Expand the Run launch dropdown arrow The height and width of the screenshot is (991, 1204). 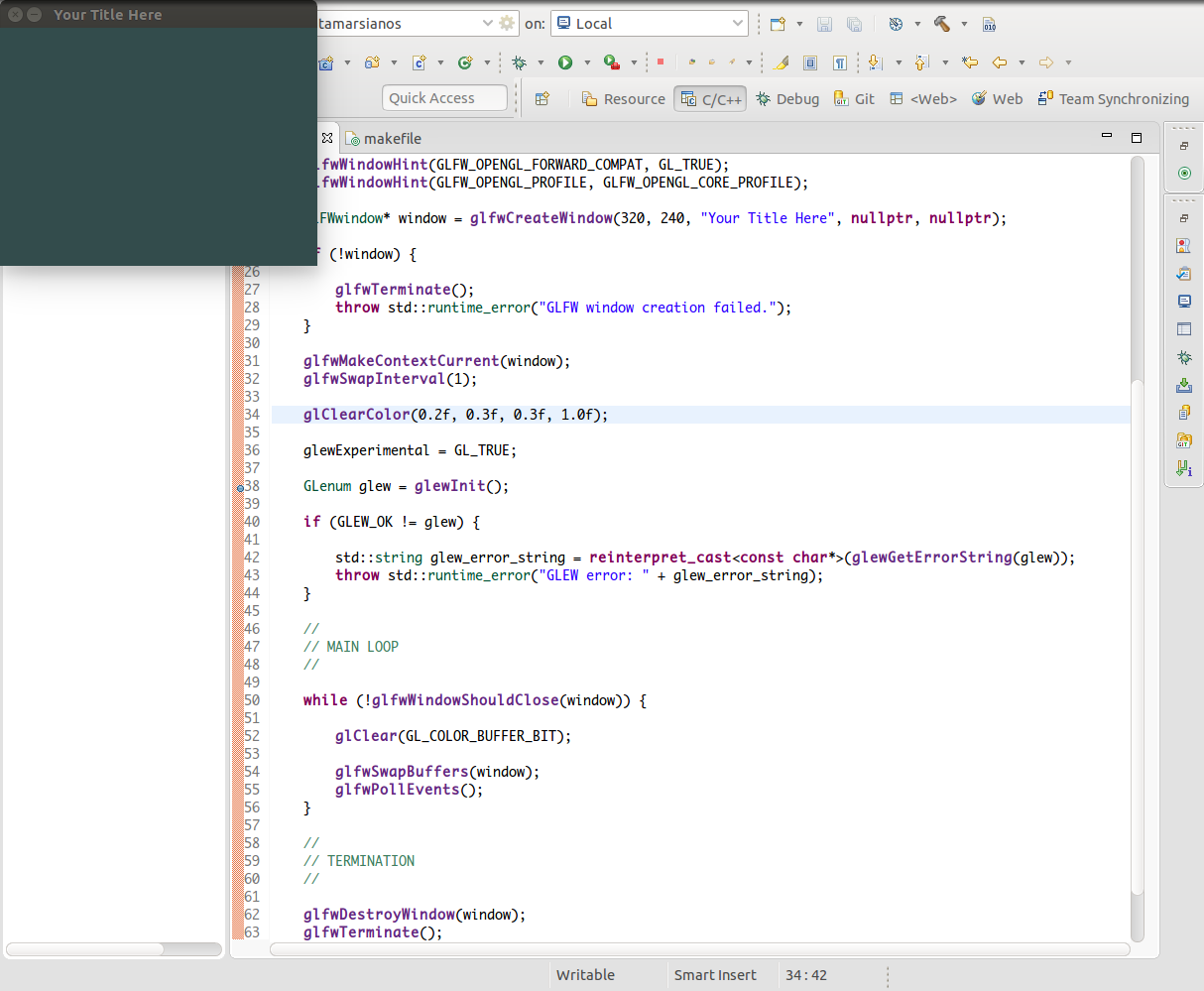pyautogui.click(x=587, y=62)
